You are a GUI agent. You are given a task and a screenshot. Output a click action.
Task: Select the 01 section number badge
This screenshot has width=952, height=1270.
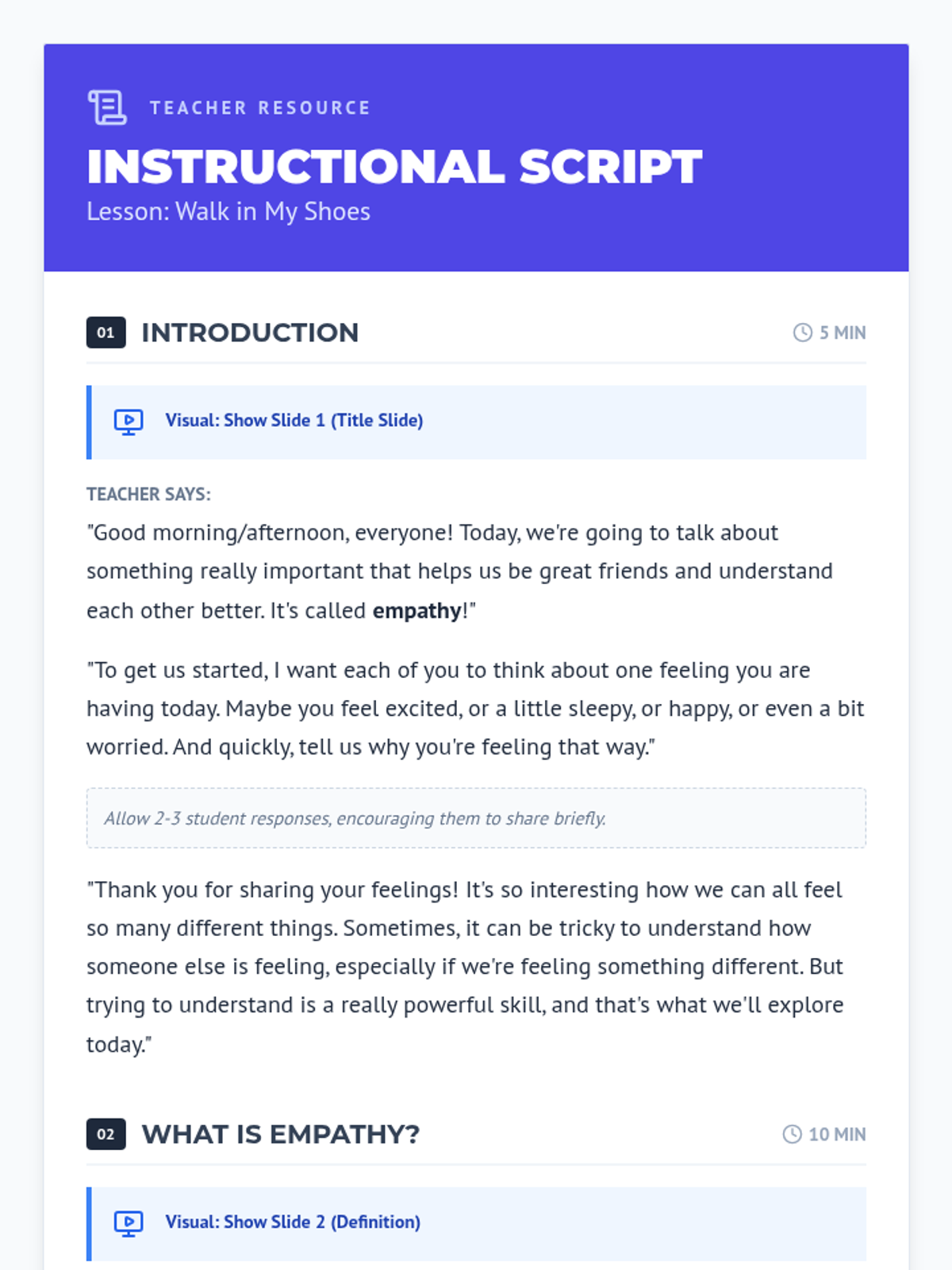click(106, 333)
